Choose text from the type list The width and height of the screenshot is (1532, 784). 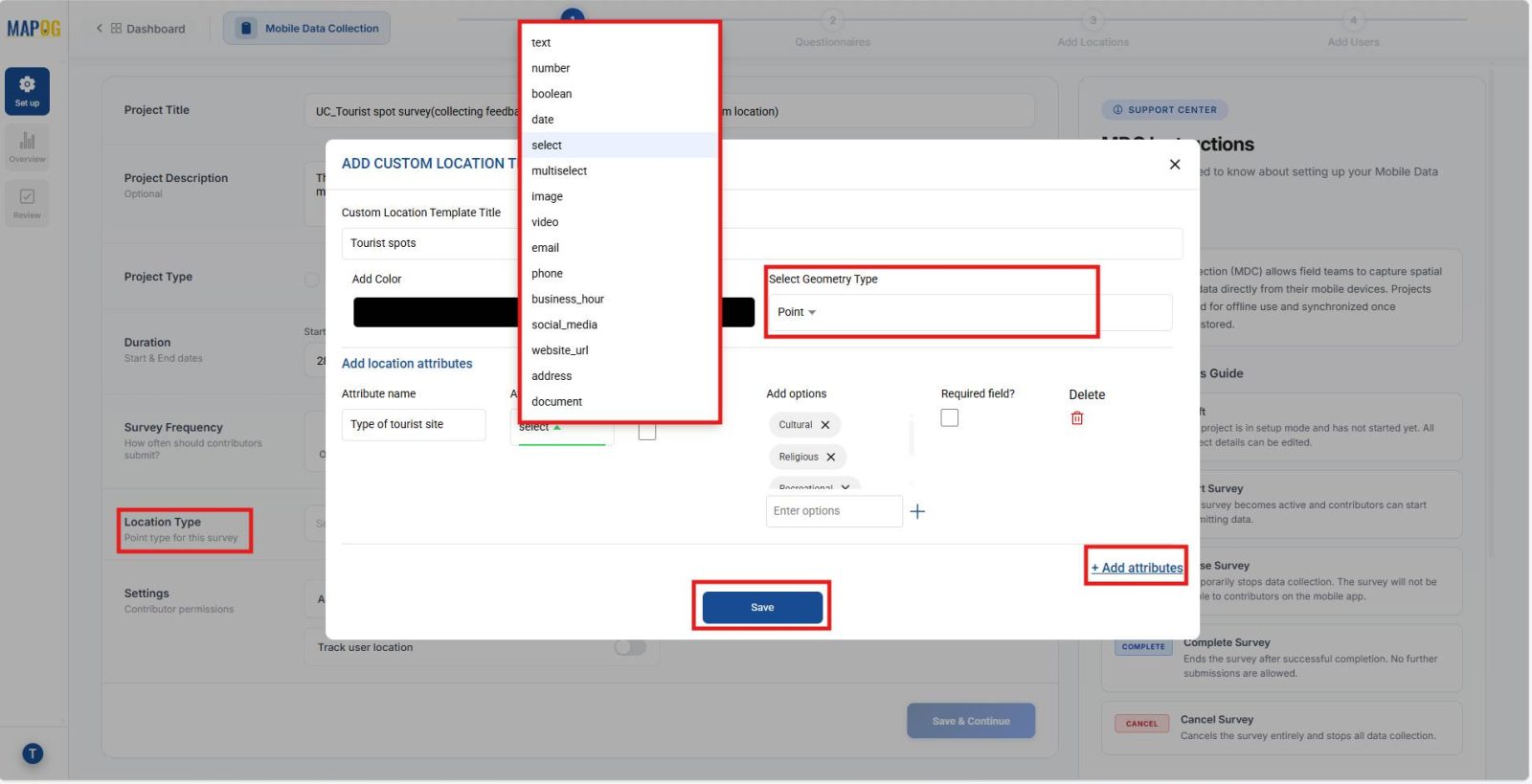[x=621, y=43]
